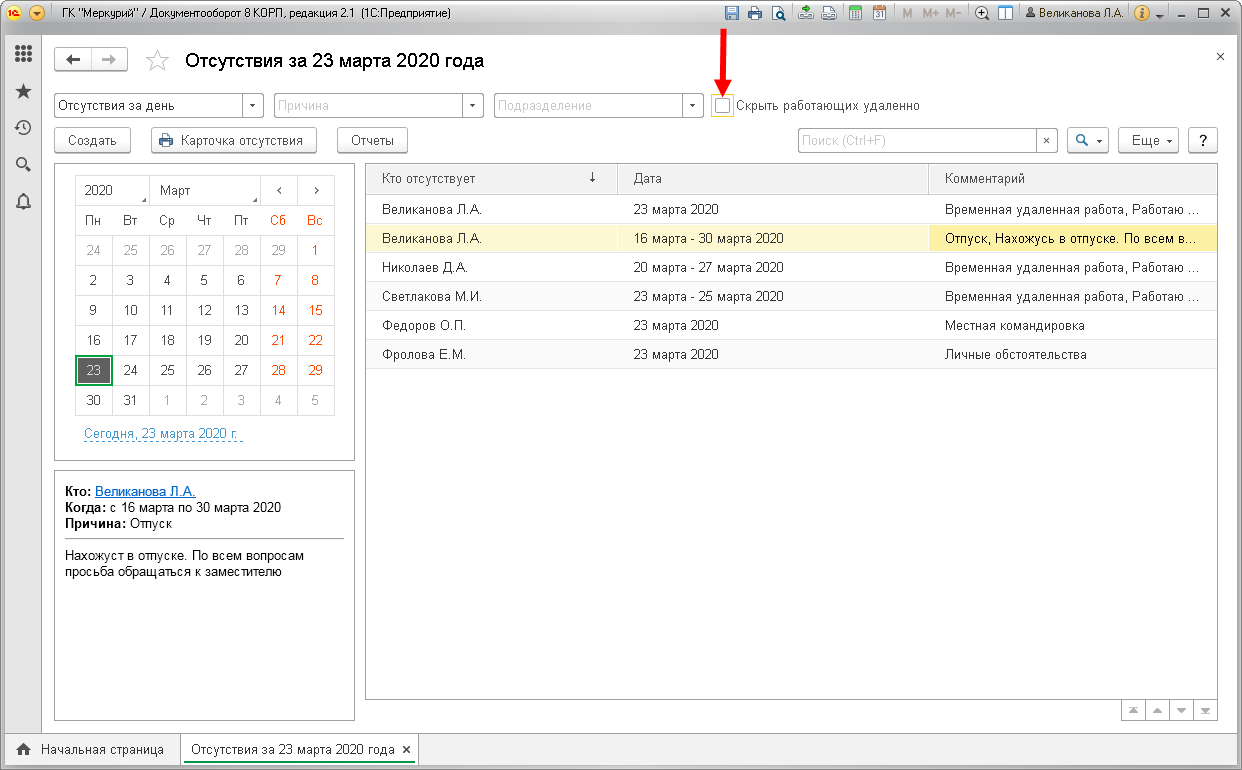Viewport: 1242px width, 770px height.
Task: Click the Print icon in the title bar
Action: (x=755, y=13)
